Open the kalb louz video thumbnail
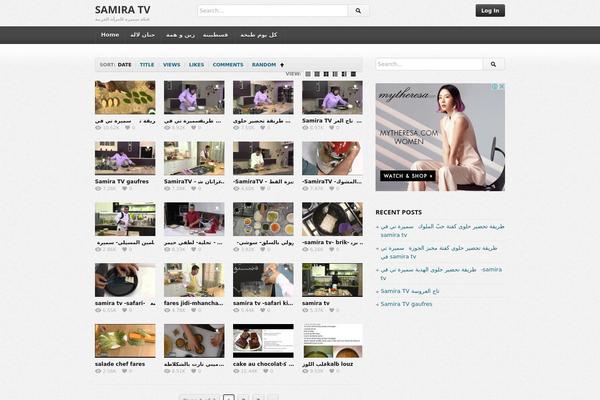 click(332, 341)
